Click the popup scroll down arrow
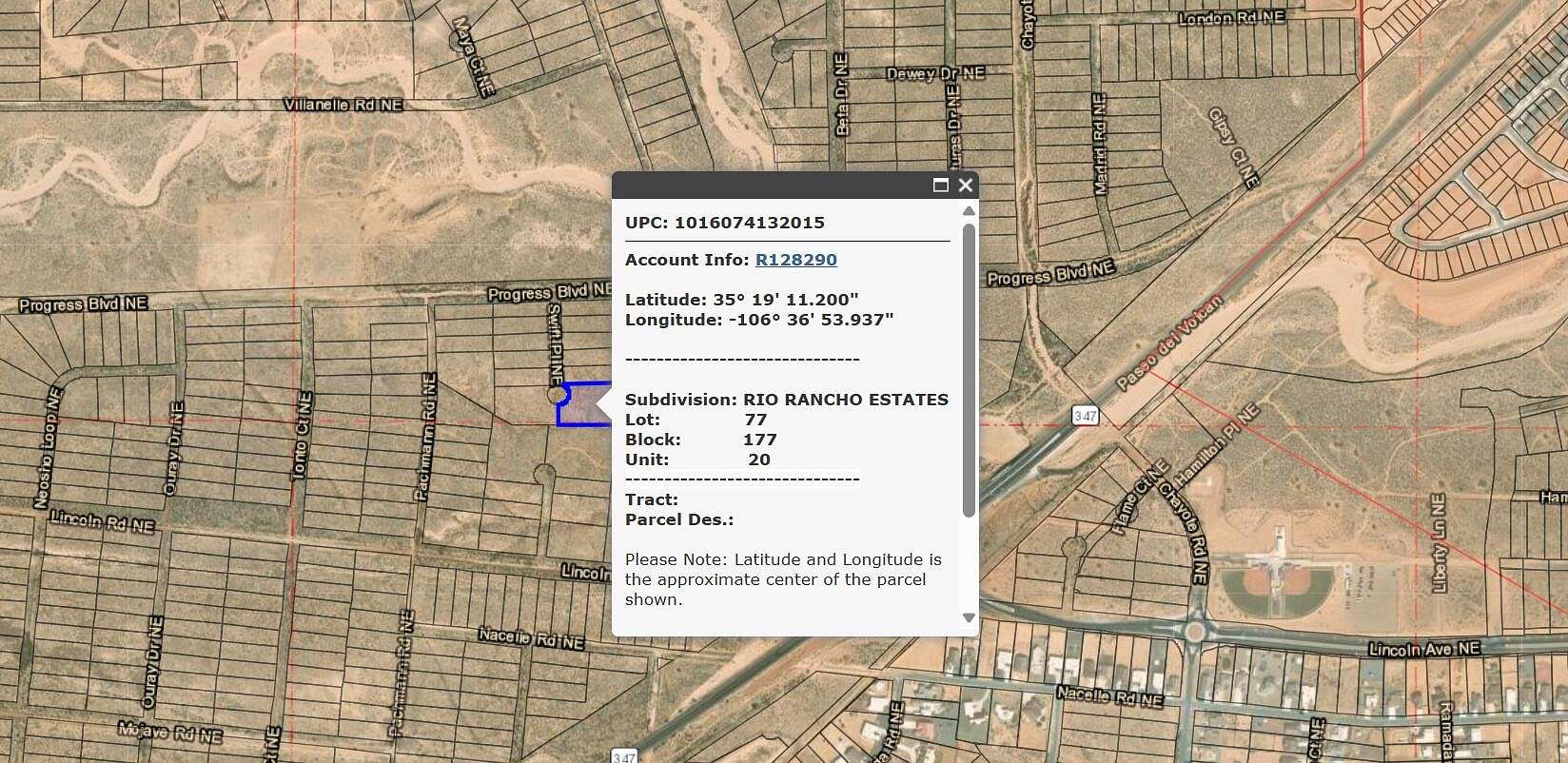 click(969, 617)
